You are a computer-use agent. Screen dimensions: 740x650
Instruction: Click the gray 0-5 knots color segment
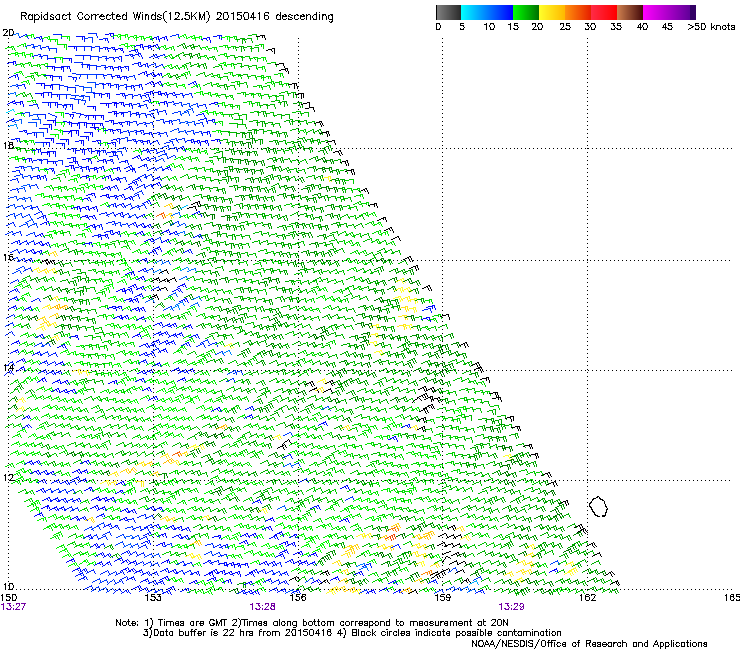click(448, 12)
